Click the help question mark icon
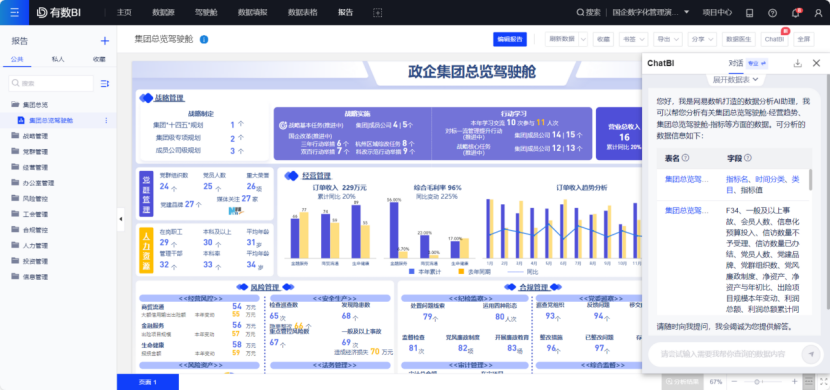 (x=772, y=13)
